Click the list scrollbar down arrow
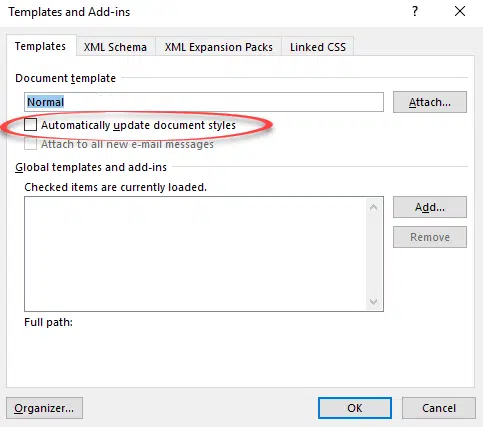Viewport: 483px width, 427px height. (x=374, y=301)
